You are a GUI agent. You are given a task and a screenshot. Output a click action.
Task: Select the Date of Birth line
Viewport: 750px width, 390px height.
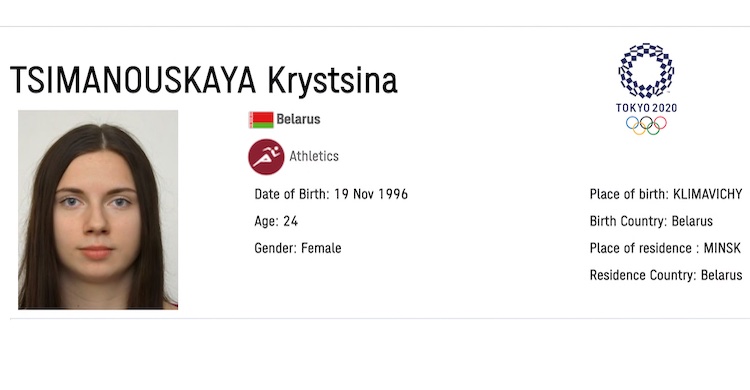[331, 194]
